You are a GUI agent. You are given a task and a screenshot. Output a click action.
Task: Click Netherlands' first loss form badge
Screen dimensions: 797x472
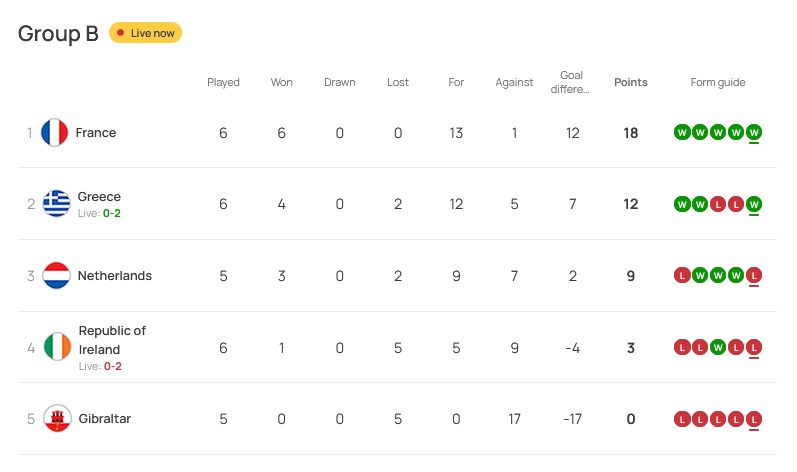pyautogui.click(x=682, y=276)
